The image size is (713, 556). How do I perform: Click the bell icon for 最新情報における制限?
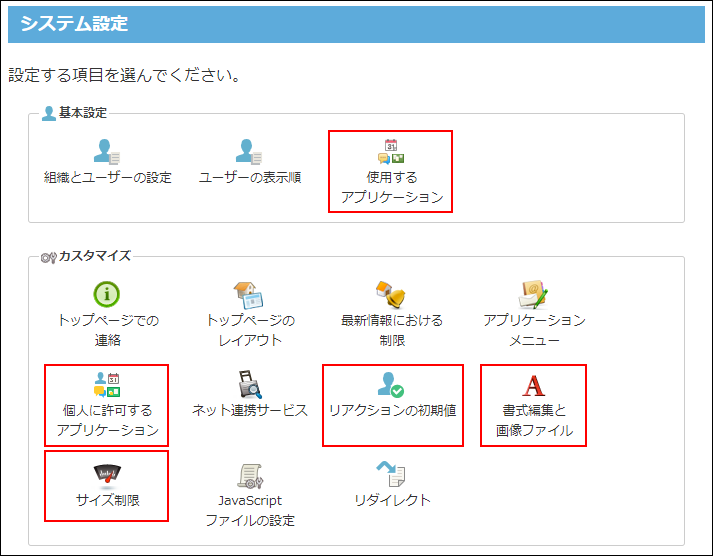(391, 295)
